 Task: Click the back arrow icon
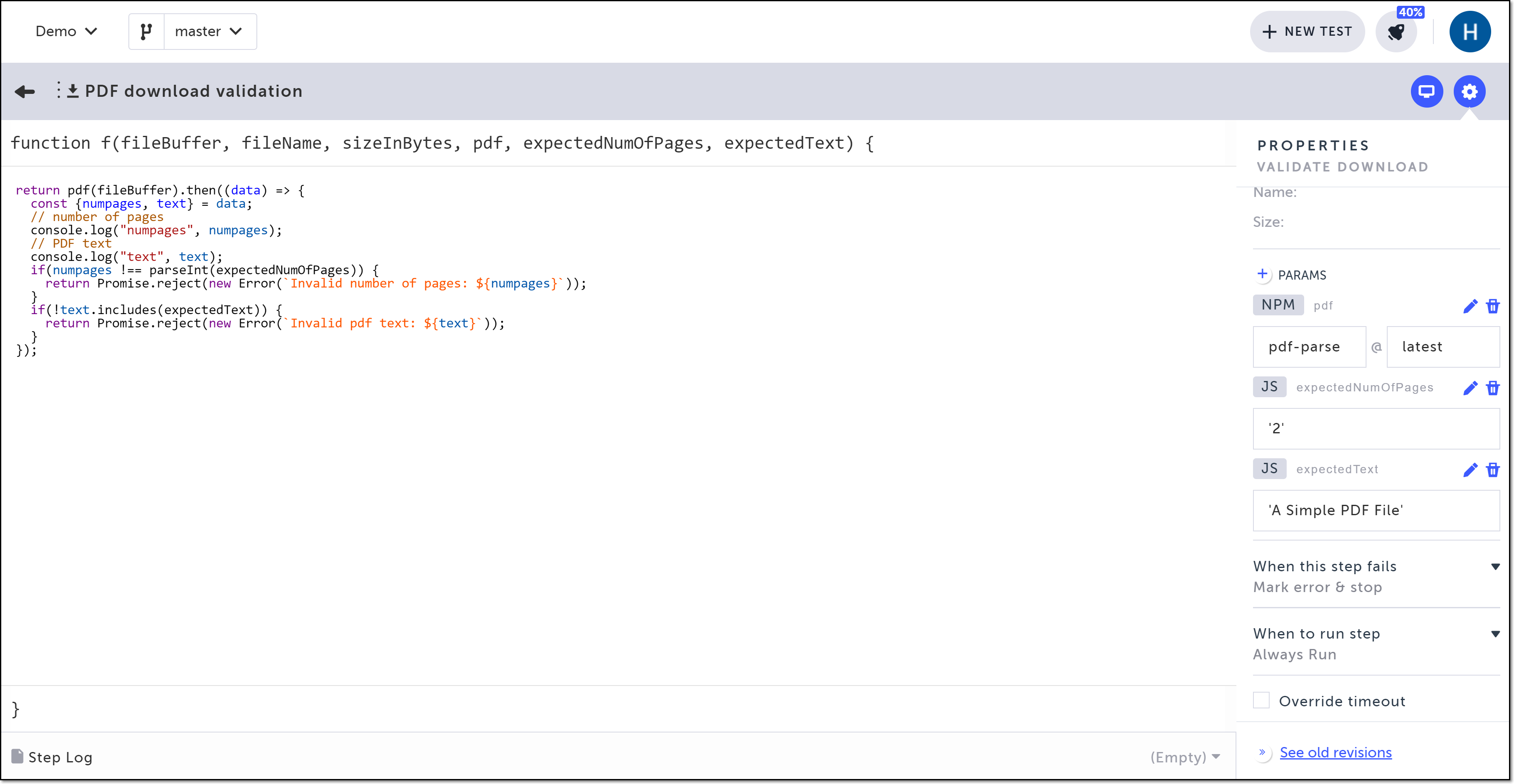(25, 92)
